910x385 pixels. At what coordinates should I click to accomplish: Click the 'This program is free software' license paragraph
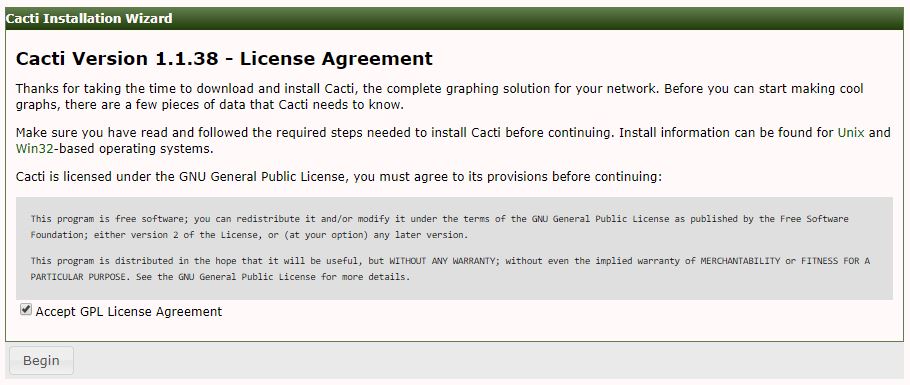[439, 227]
